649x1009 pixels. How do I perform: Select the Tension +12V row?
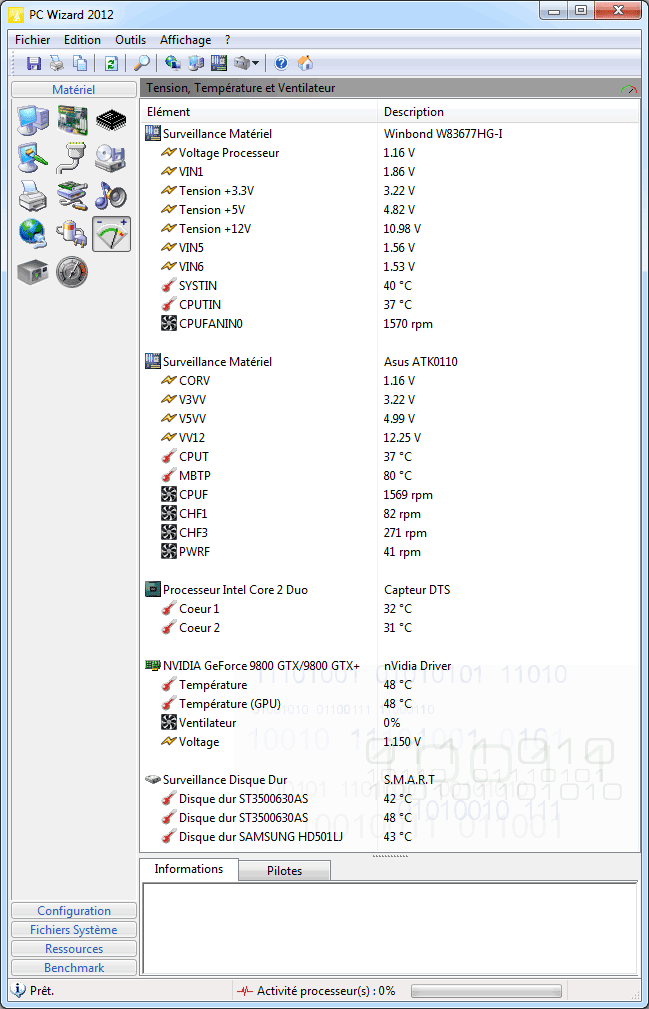click(390, 229)
